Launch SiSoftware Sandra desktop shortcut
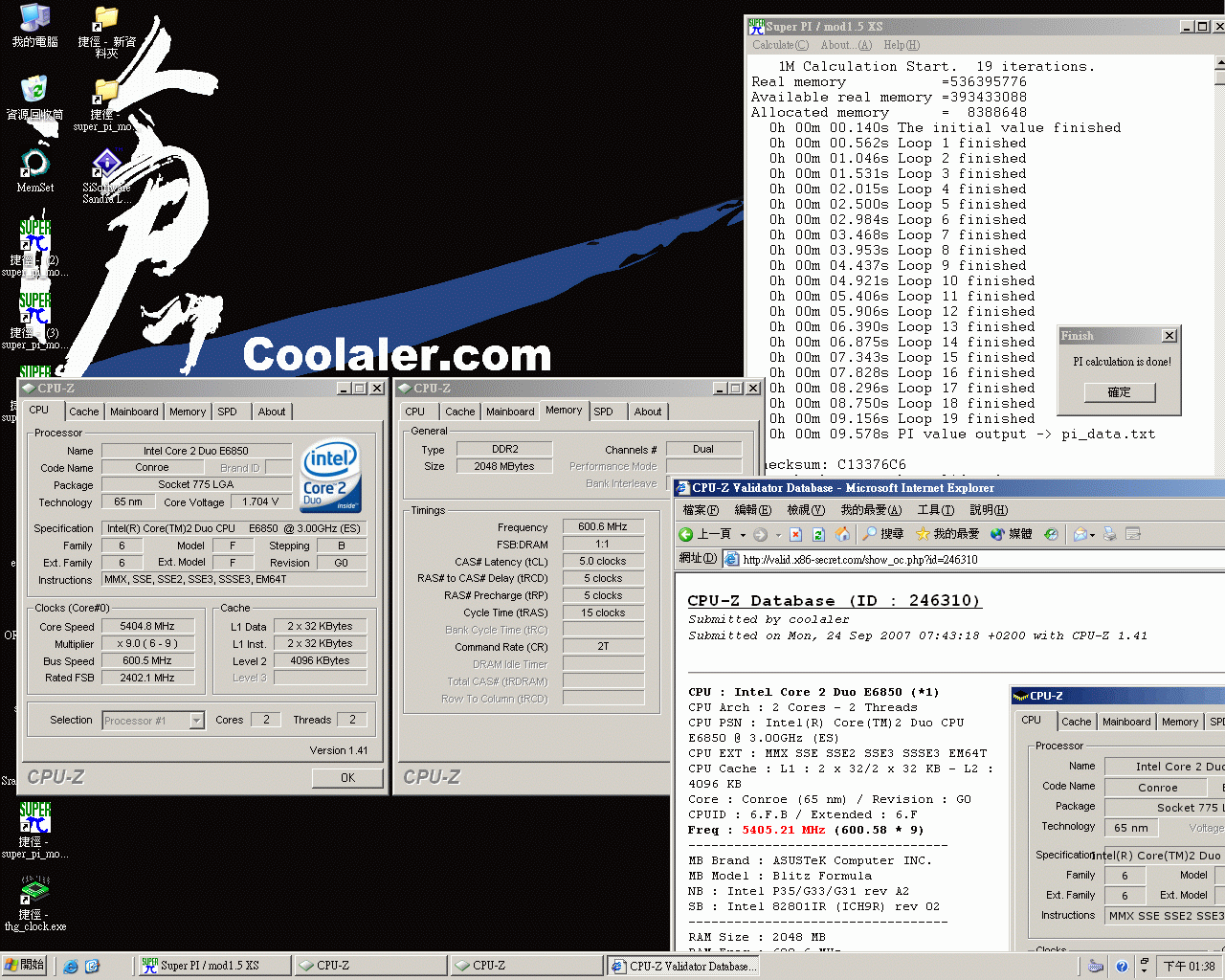The width and height of the screenshot is (1225, 980). tap(106, 176)
